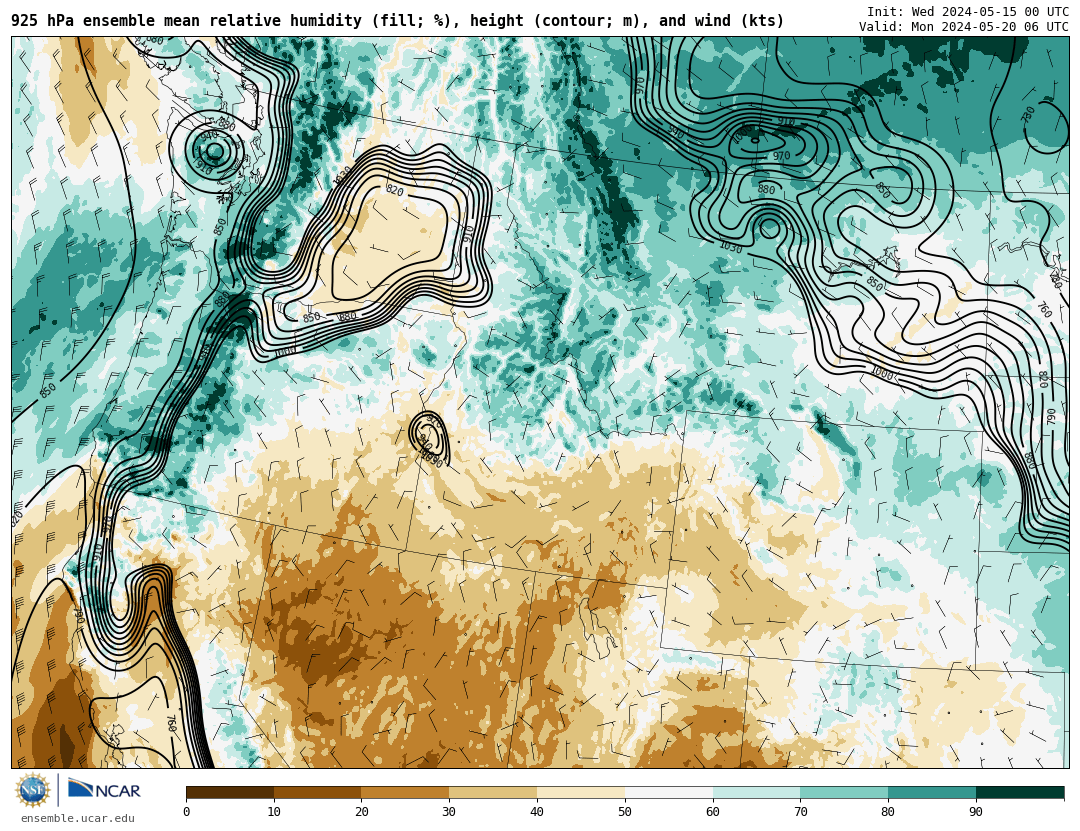Select the 50–60% white colorbar swatch
The height and width of the screenshot is (831, 1080).
pyautogui.click(x=669, y=792)
